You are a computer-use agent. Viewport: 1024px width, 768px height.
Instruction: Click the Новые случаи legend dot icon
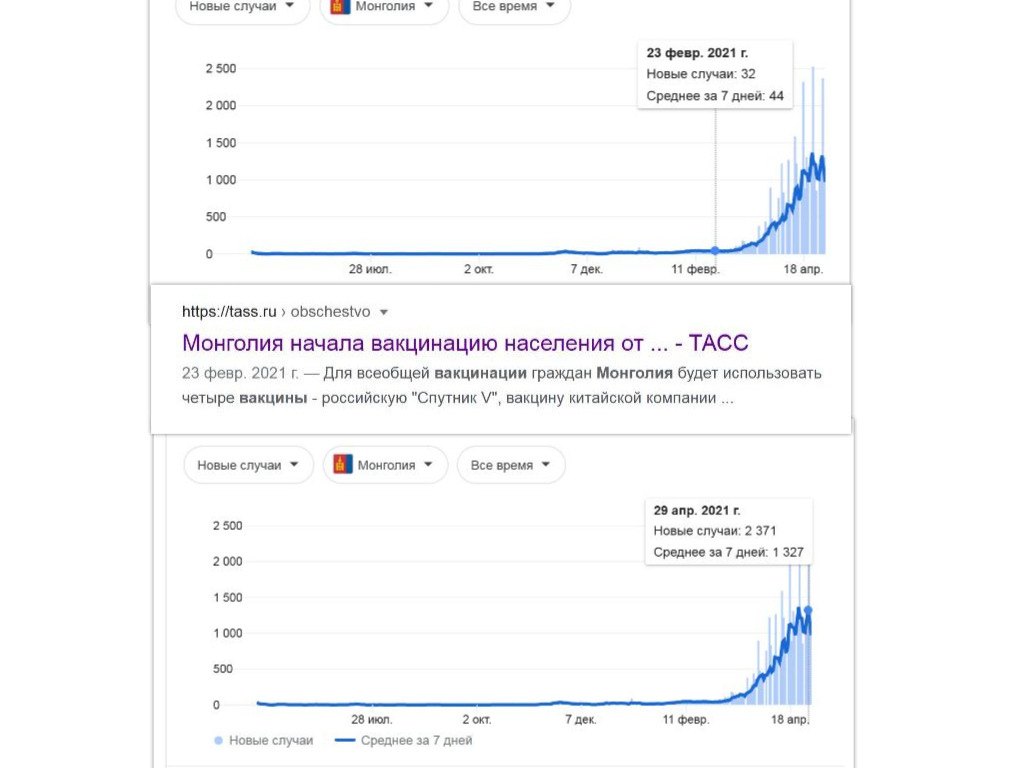219,741
